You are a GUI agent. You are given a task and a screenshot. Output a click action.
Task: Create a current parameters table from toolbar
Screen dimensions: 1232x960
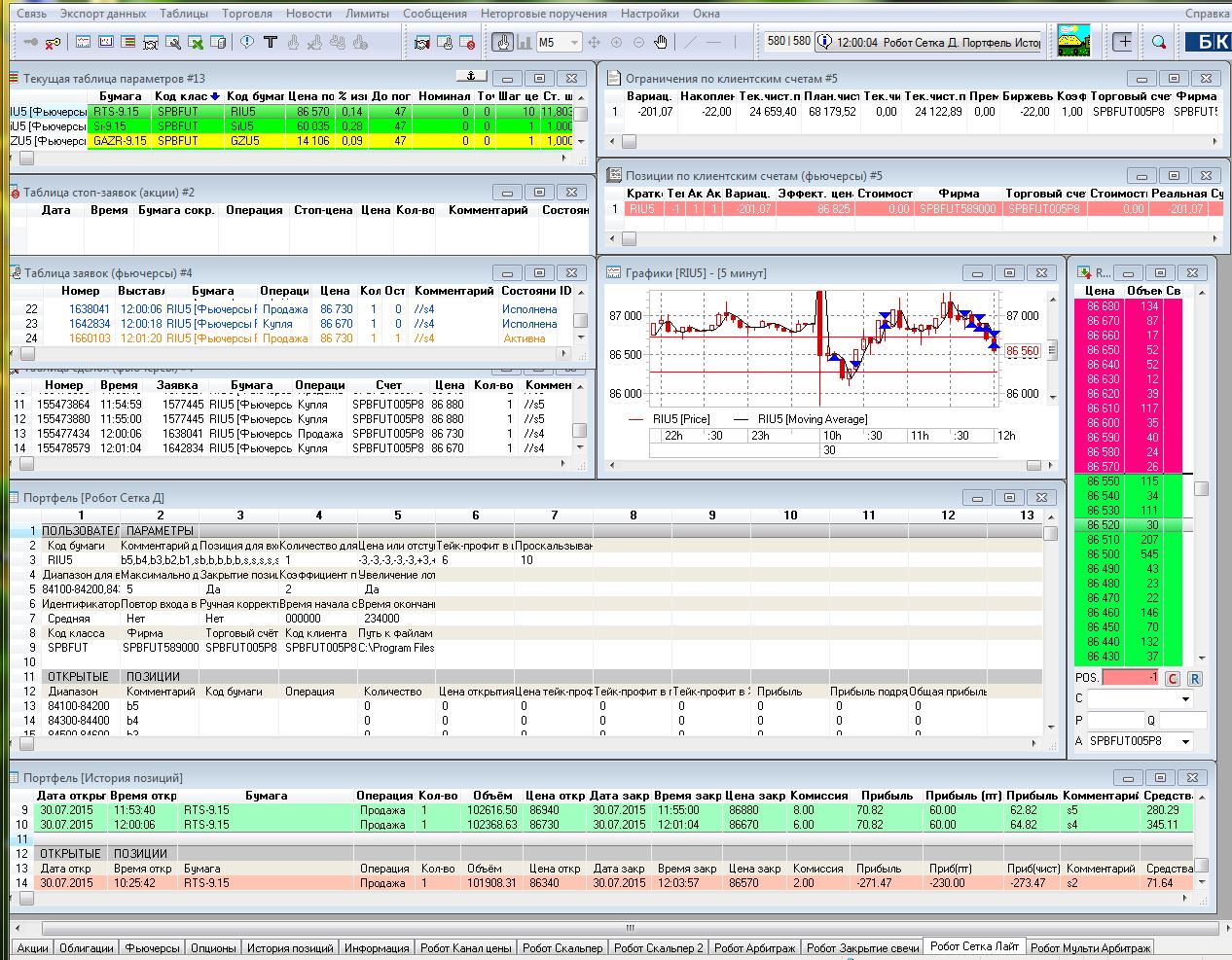coord(84,42)
